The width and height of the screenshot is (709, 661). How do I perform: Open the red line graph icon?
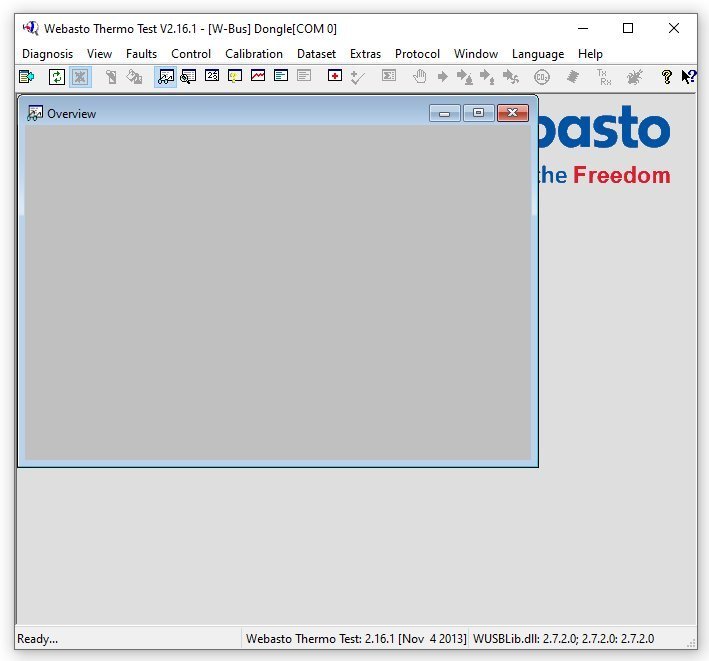click(258, 76)
